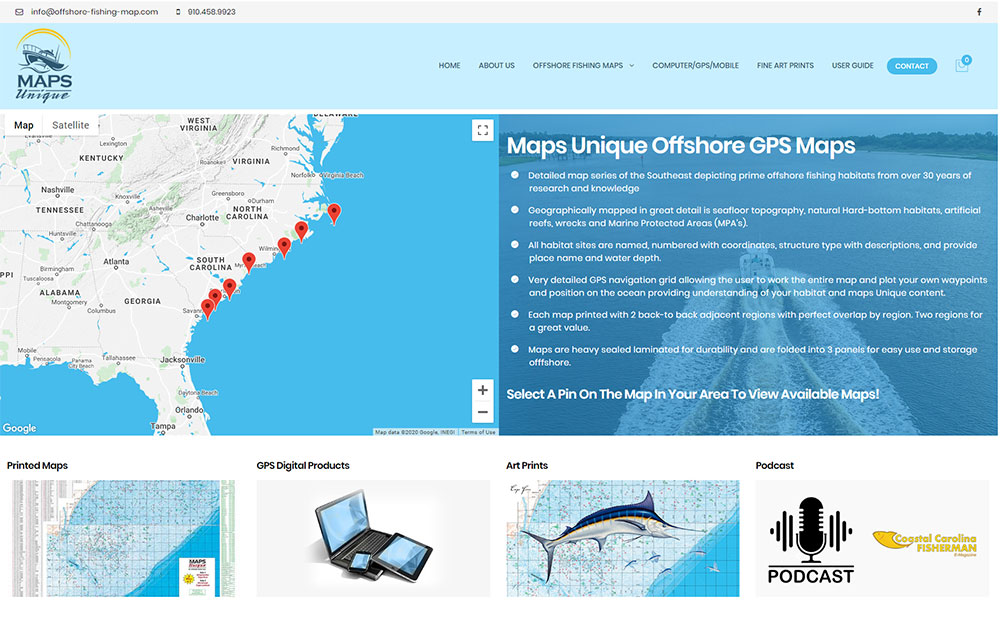Click the envelope email icon
This screenshot has height=643, width=1000.
19,11
